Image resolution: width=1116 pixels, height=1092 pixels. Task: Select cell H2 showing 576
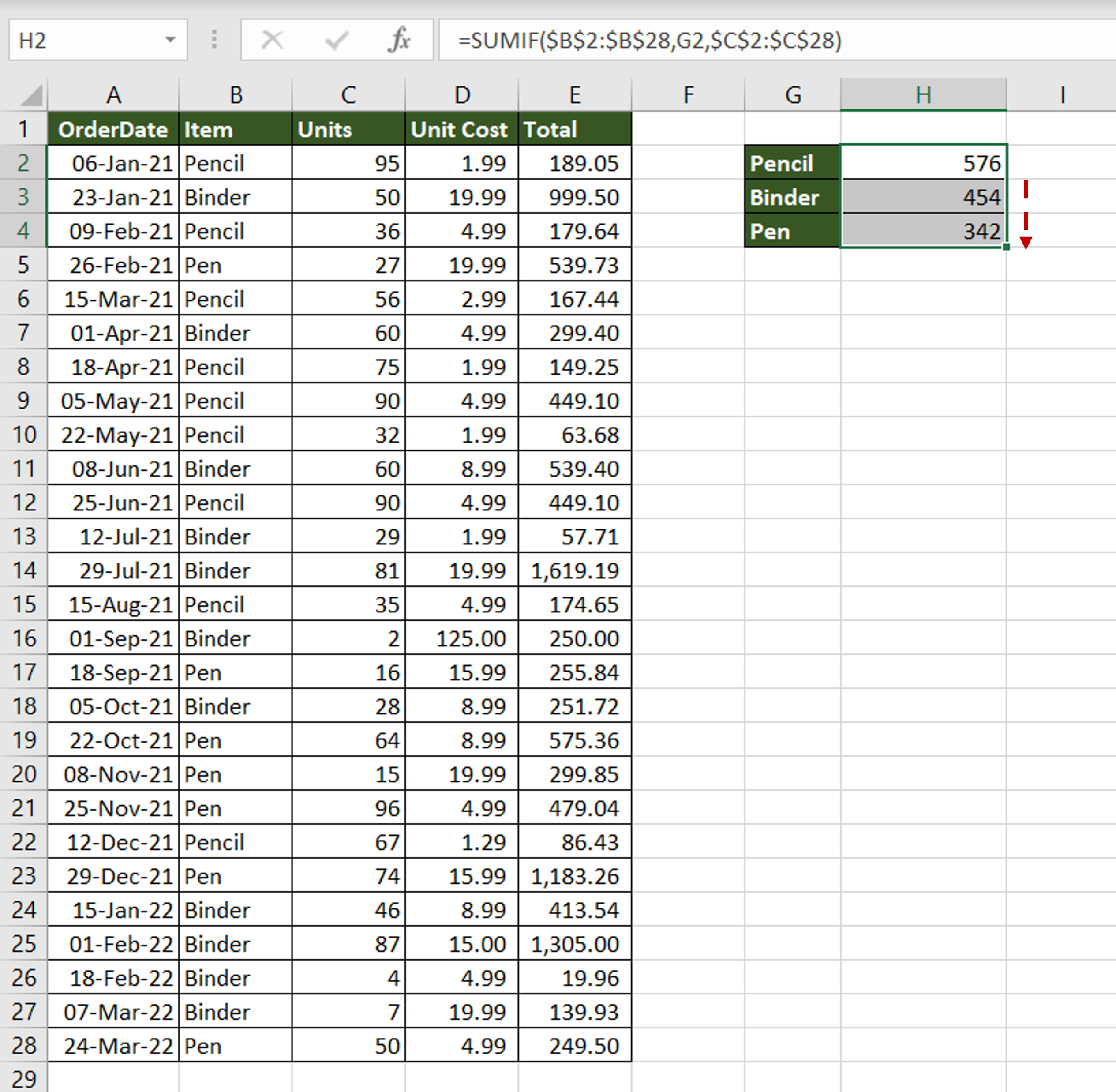[923, 163]
